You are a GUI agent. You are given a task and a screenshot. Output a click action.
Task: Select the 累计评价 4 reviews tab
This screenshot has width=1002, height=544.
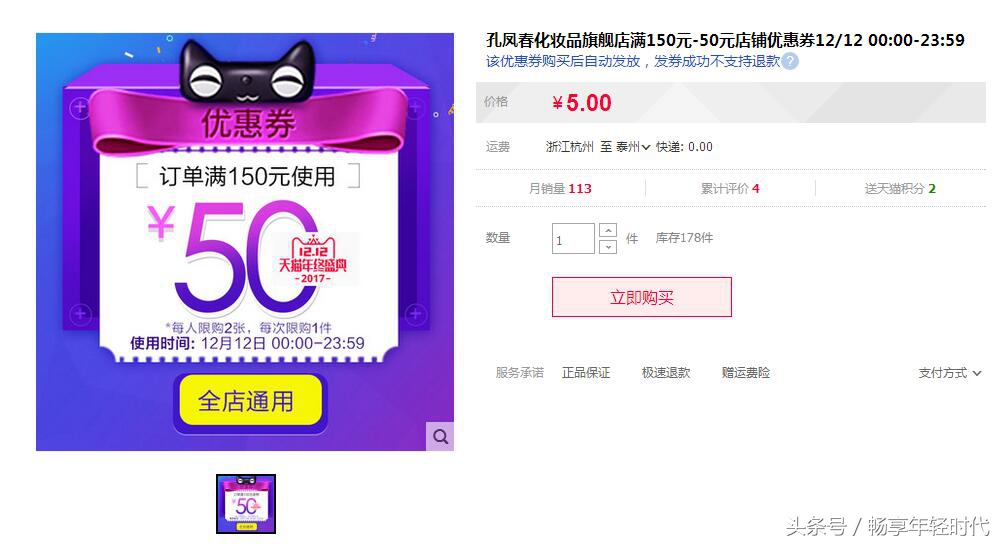coord(730,189)
